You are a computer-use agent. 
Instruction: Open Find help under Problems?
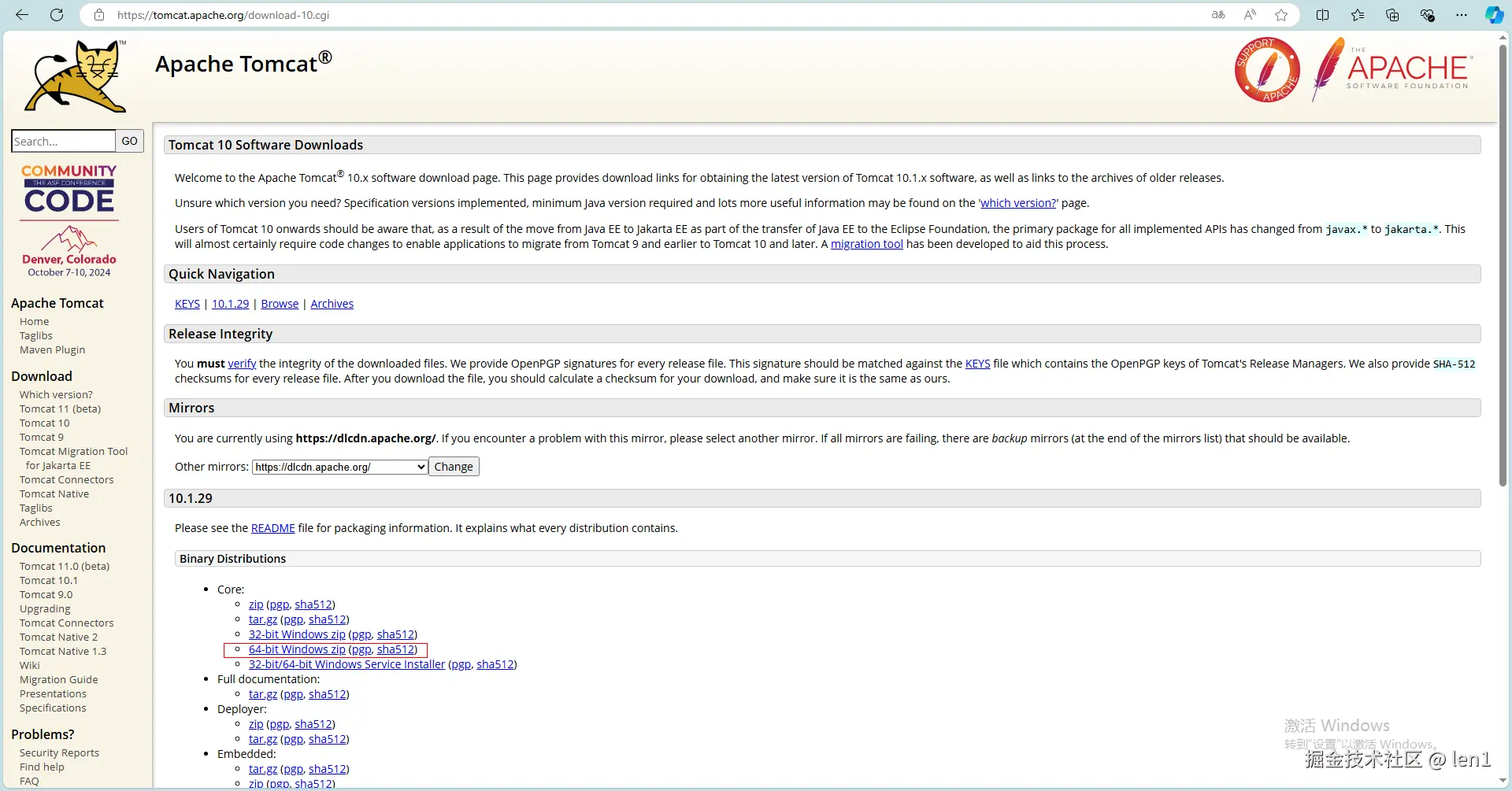[42, 767]
